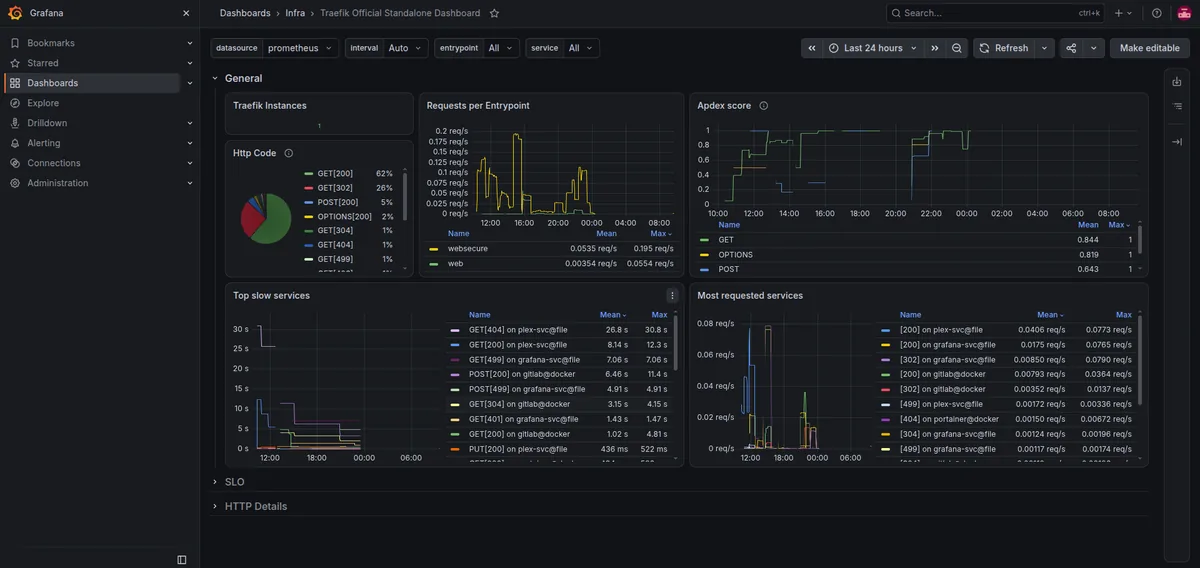Open the datasource prometheus dropdown

click(x=300, y=48)
